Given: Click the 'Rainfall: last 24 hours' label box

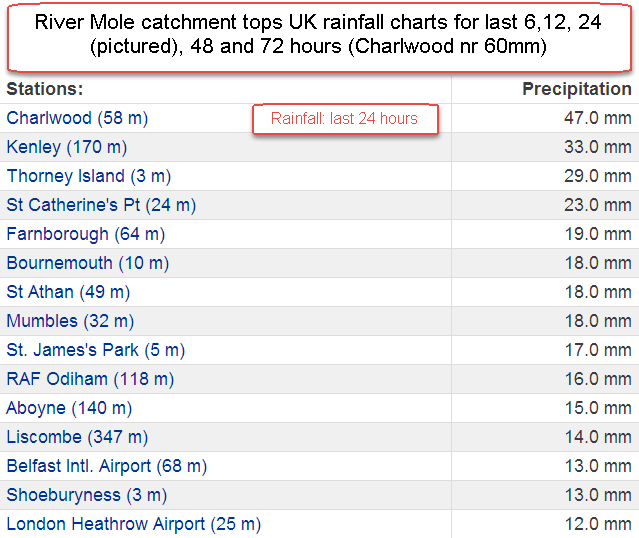Looking at the screenshot, I should pos(344,119).
